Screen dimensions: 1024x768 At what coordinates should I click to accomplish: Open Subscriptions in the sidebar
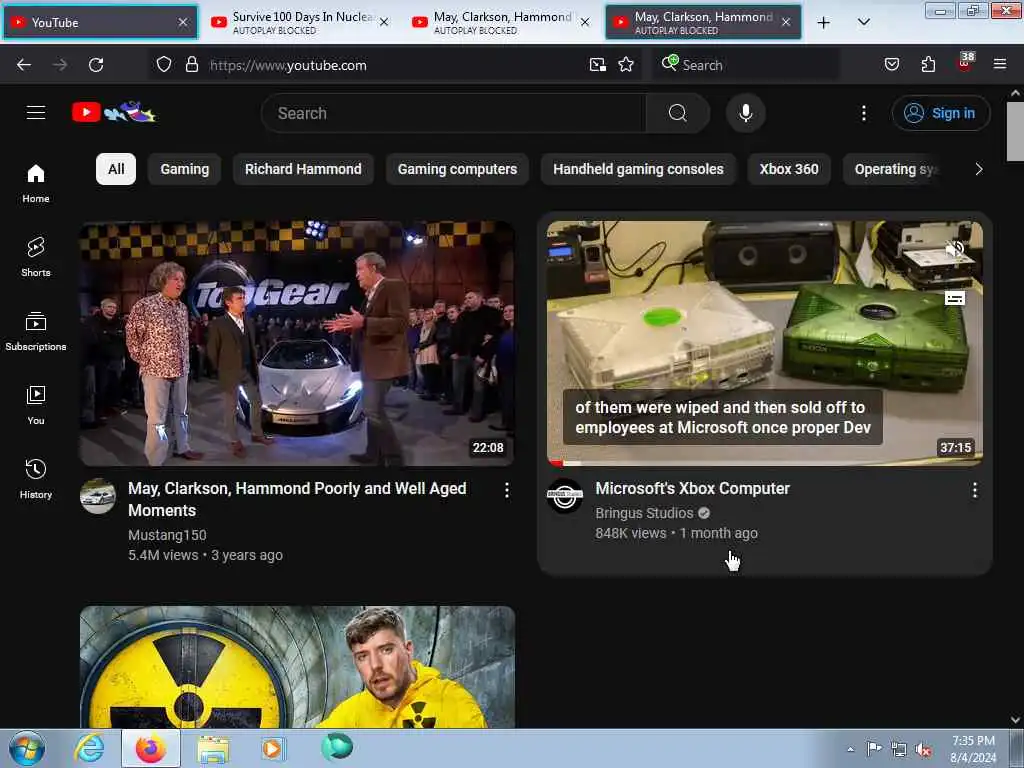36,332
